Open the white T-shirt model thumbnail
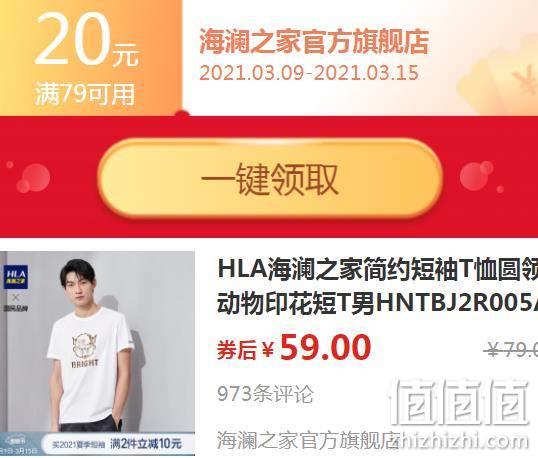The width and height of the screenshot is (538, 458). (x=97, y=353)
